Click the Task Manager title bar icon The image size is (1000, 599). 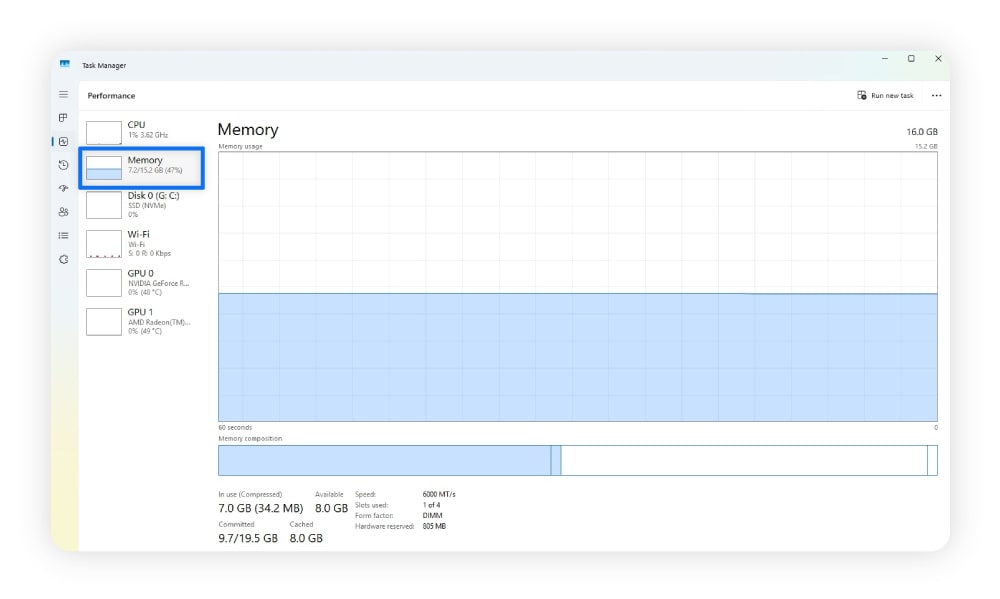[67, 65]
